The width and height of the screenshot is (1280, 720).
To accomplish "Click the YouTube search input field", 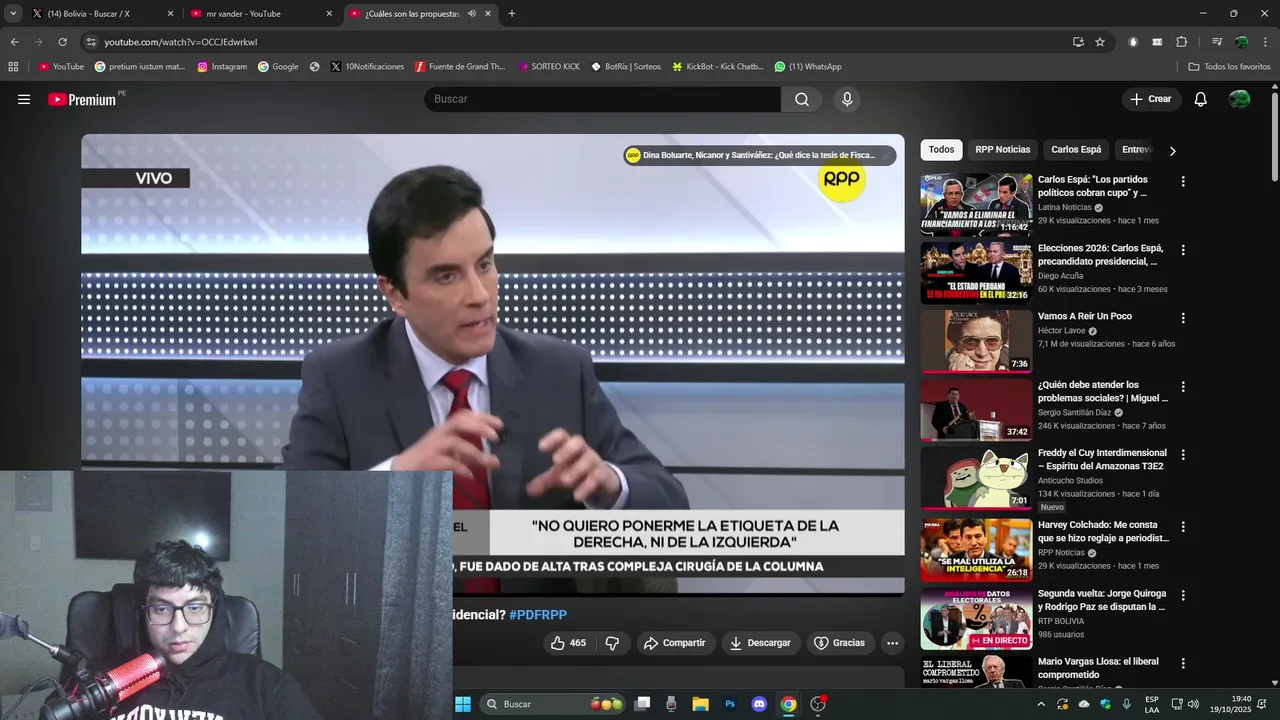I will [x=602, y=99].
